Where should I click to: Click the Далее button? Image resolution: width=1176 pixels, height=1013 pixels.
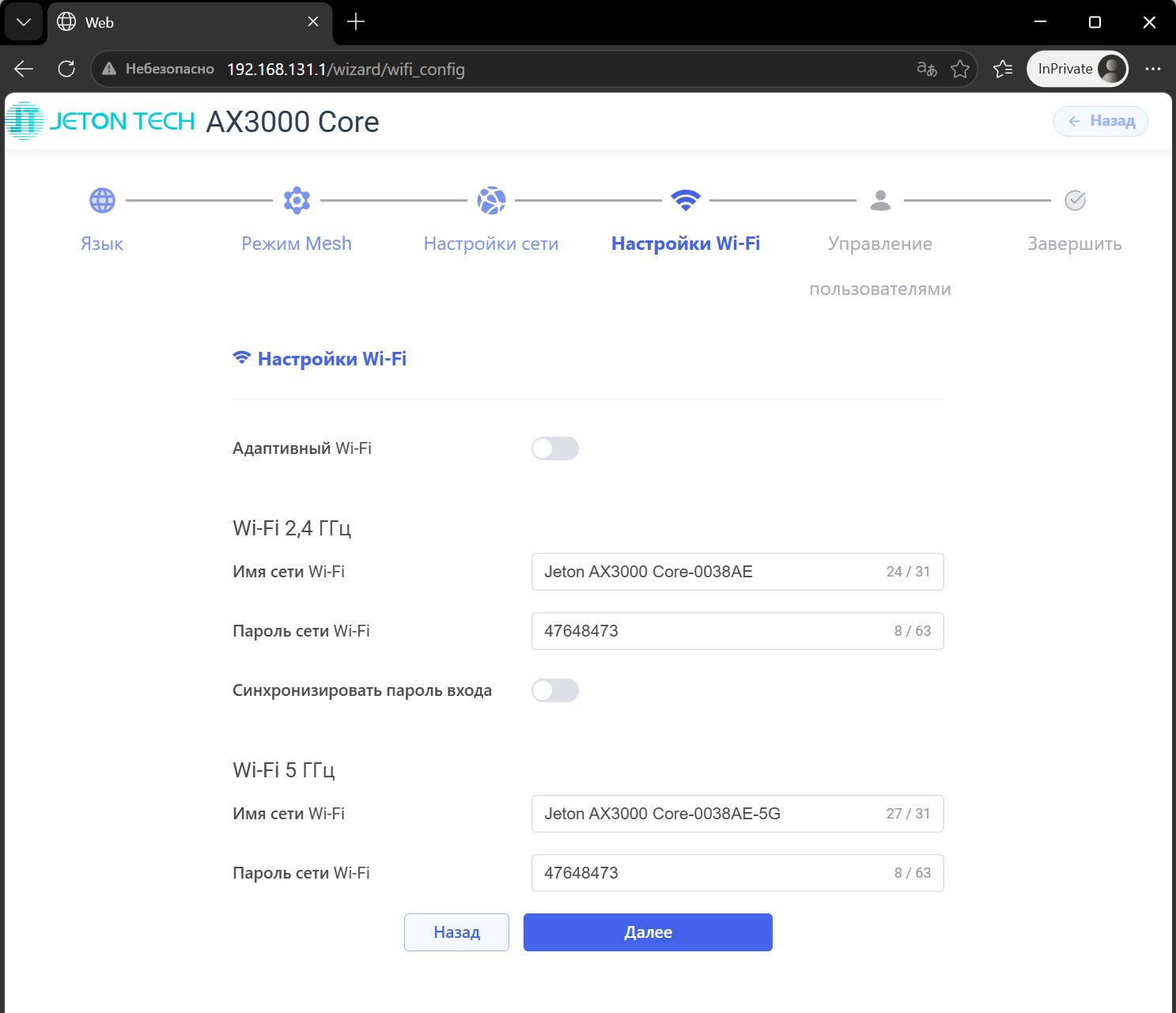(648, 932)
